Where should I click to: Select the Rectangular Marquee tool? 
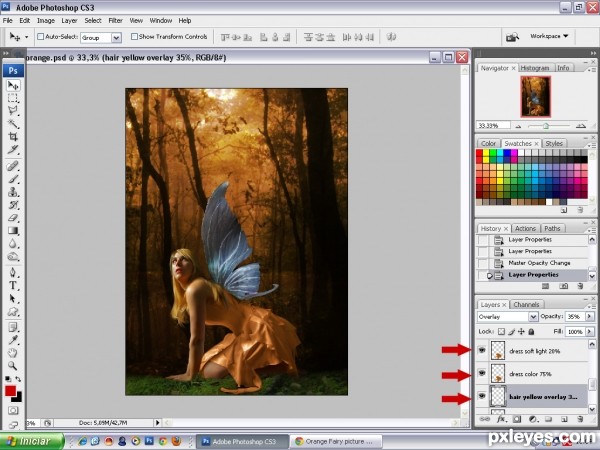point(13,98)
